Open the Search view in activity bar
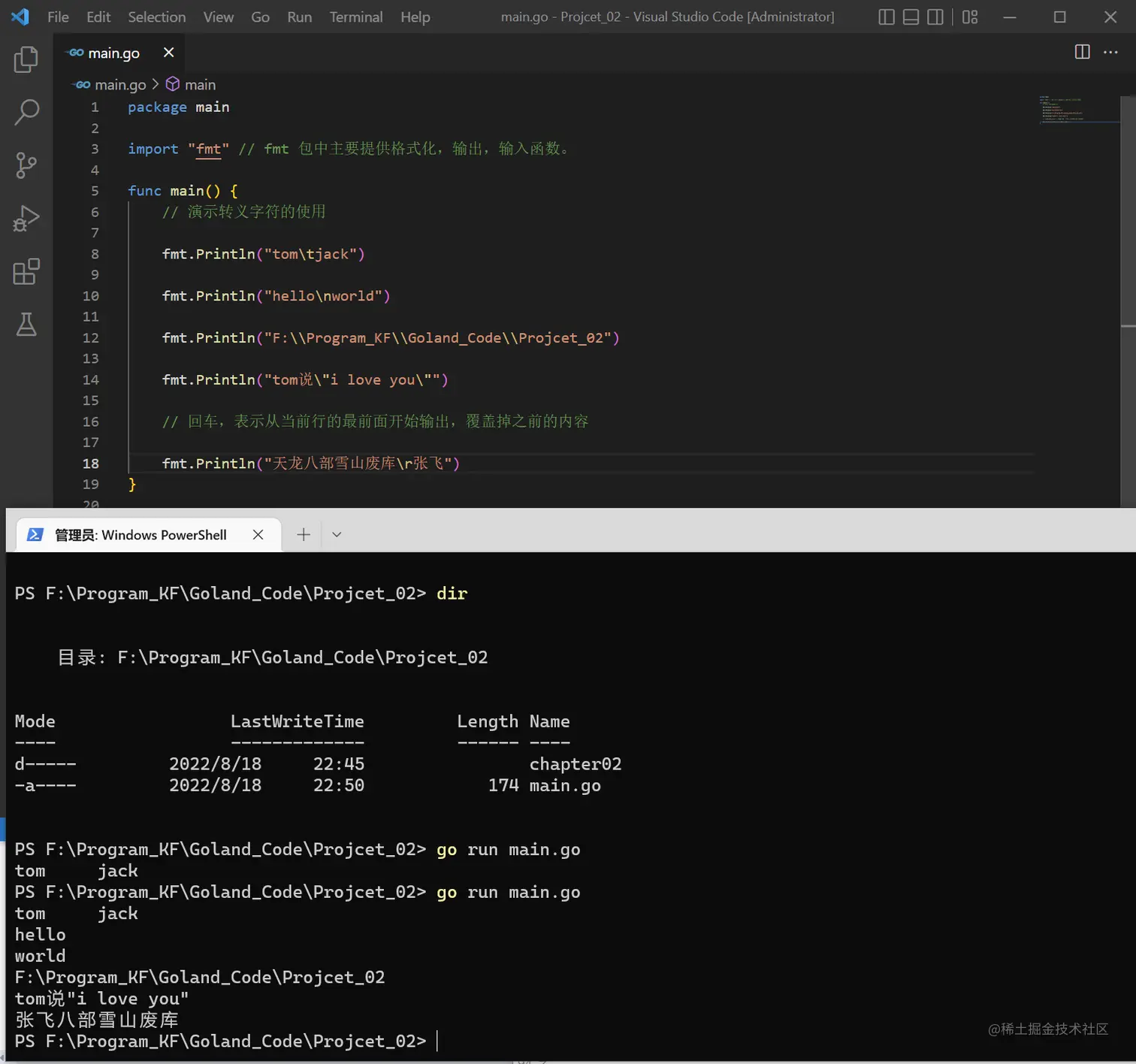This screenshot has height=1064, width=1136. tap(26, 112)
